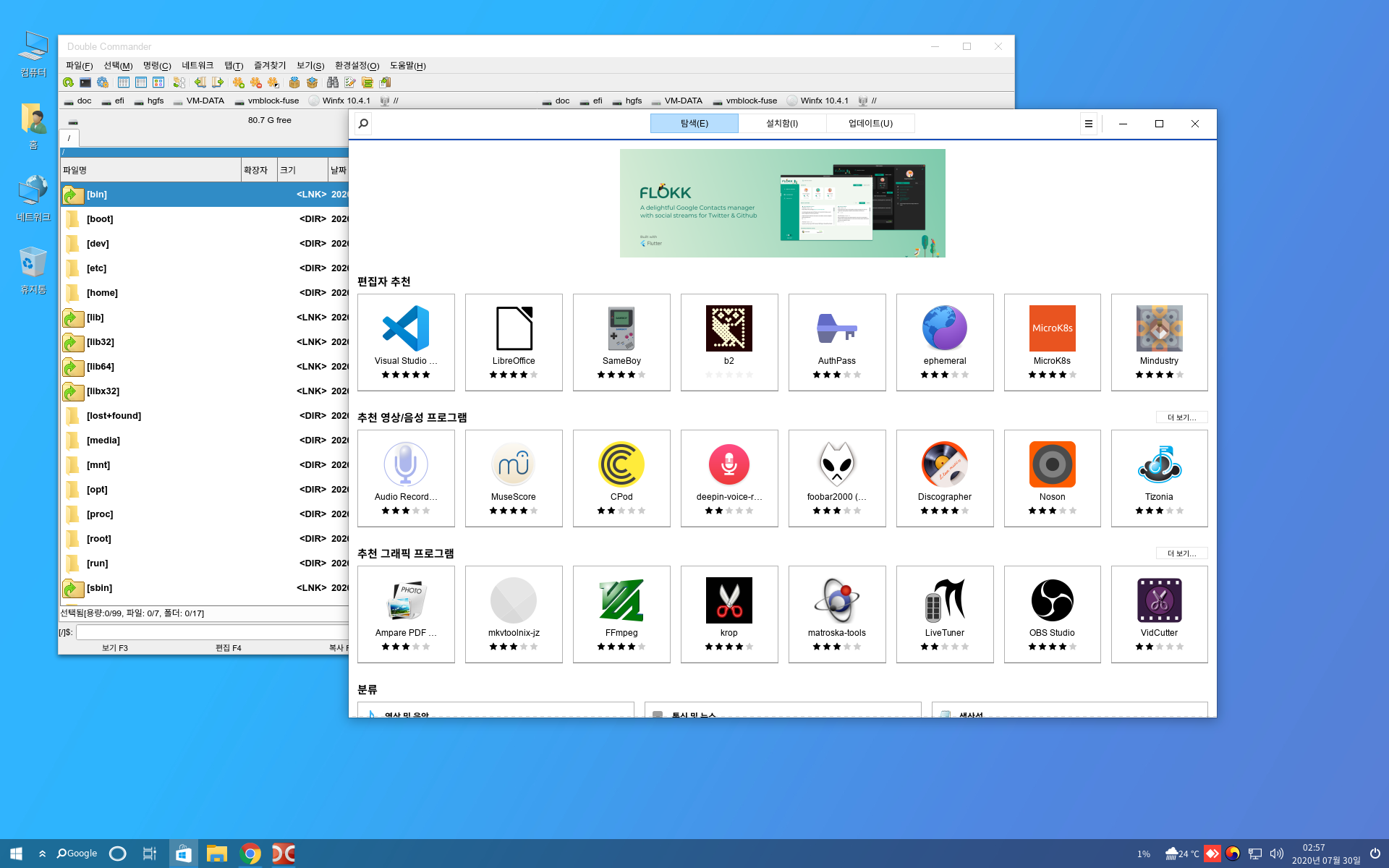Open the 파일(F) menu in Double Commander
The width and height of the screenshot is (1389, 868).
tap(80, 66)
